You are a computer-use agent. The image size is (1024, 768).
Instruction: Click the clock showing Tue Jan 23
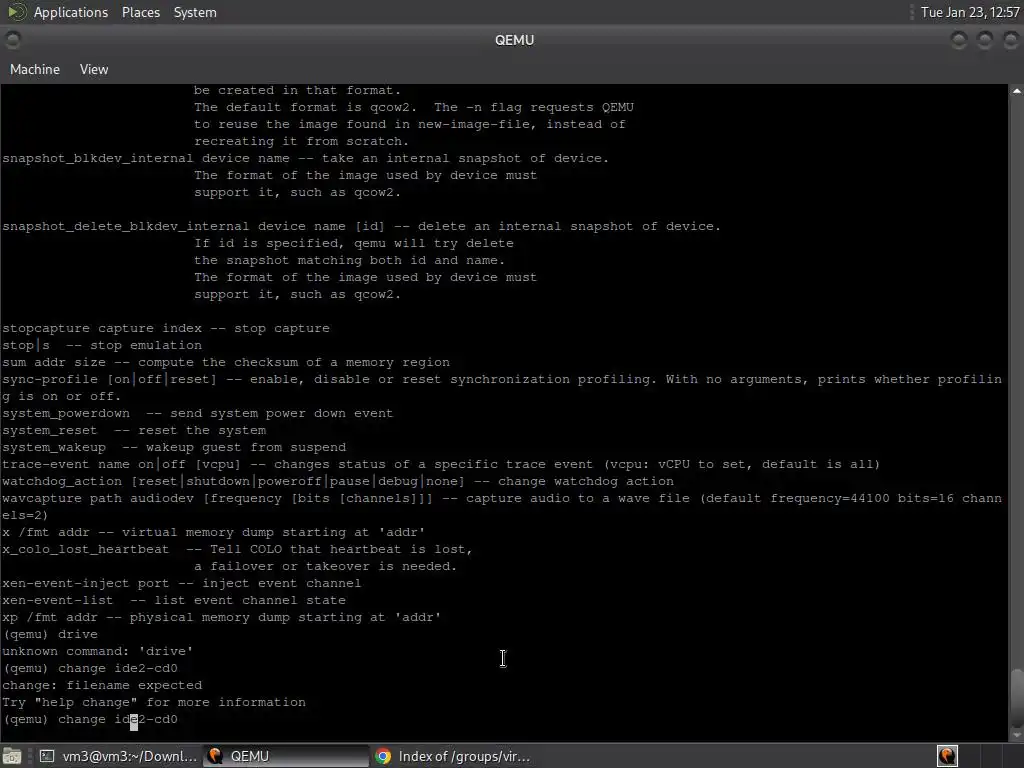[x=970, y=12]
